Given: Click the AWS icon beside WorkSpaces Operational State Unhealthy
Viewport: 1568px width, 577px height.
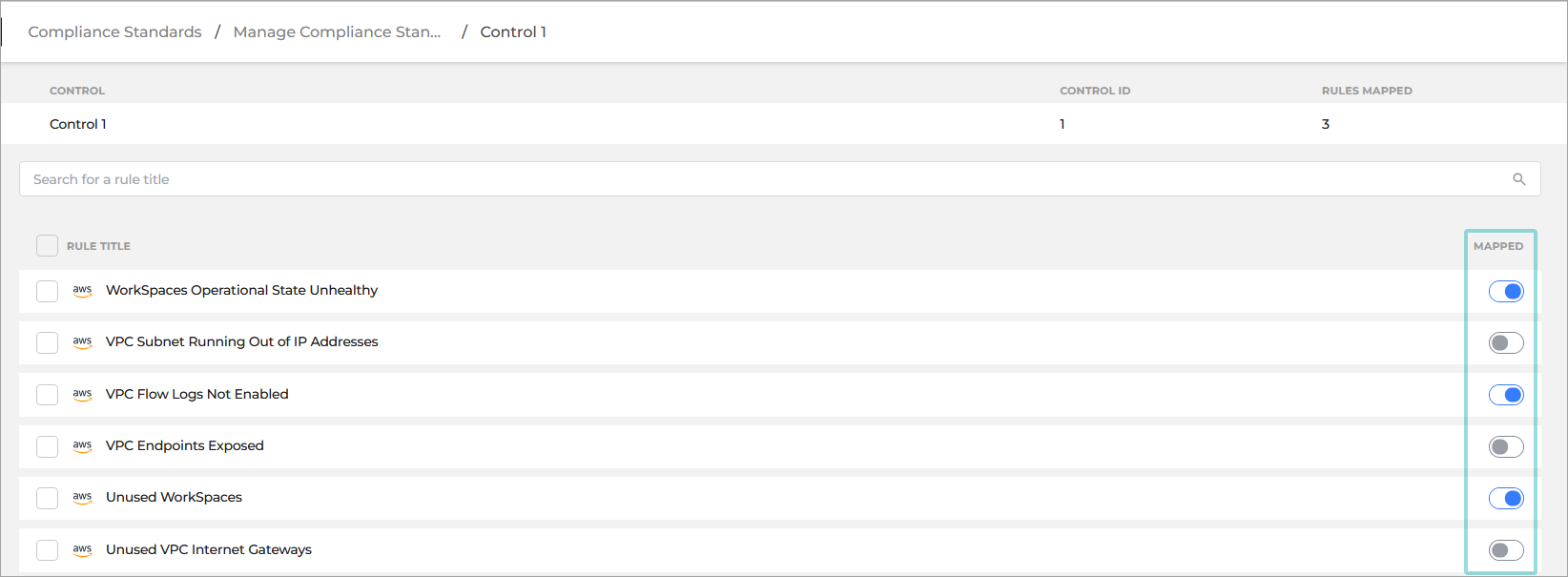Looking at the screenshot, I should (82, 290).
